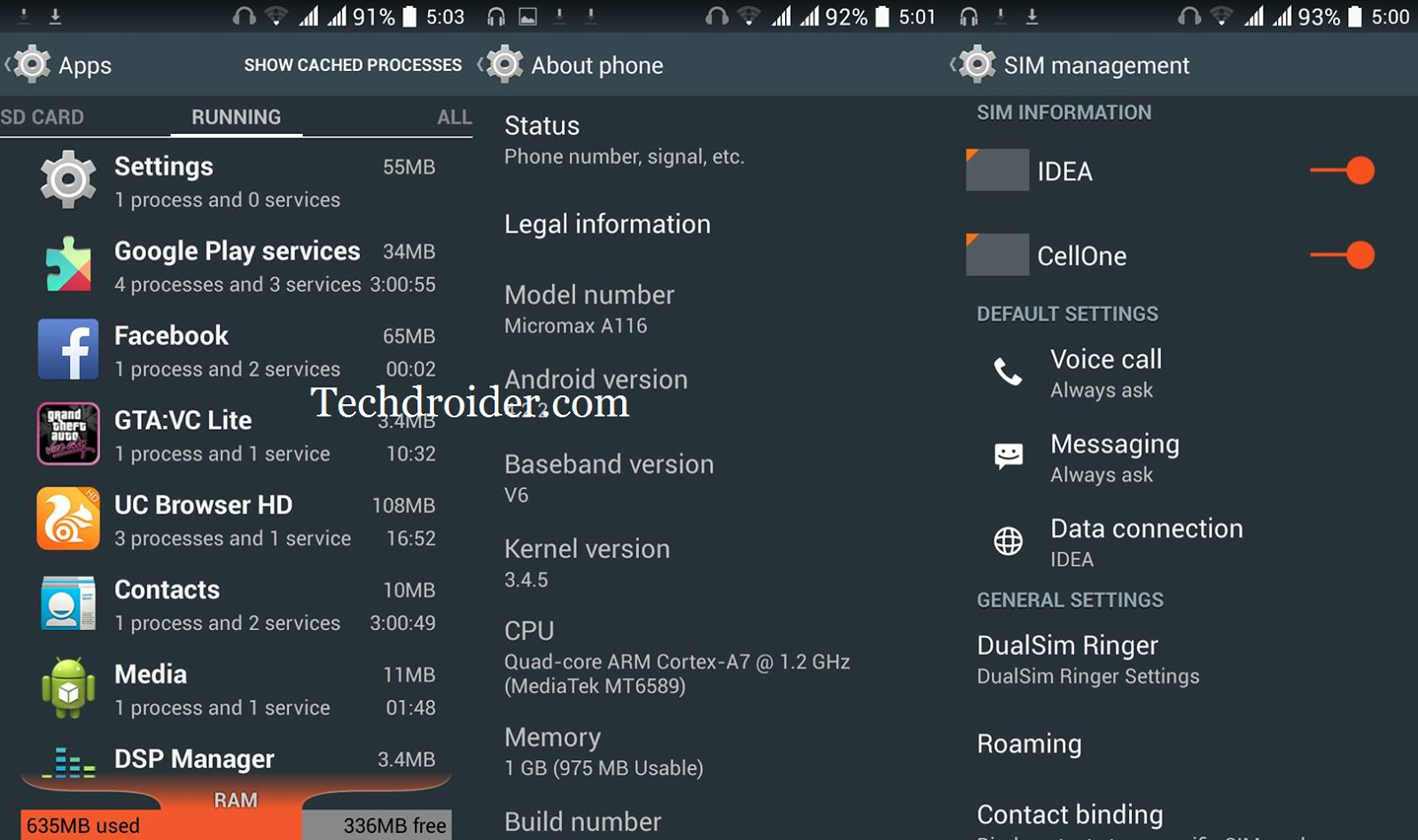The image size is (1418, 840).
Task: Select the DSP Manager process name
Action: tap(194, 759)
